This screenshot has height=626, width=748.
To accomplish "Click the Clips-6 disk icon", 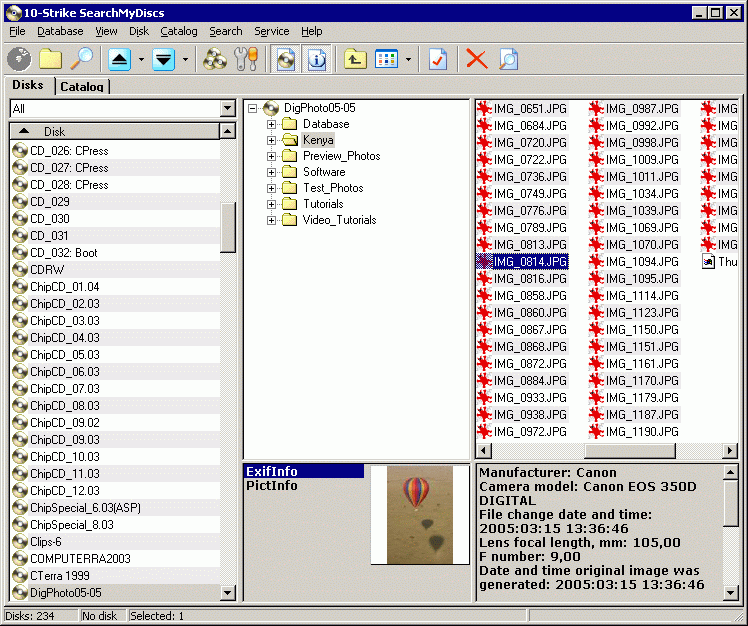I will coord(20,542).
